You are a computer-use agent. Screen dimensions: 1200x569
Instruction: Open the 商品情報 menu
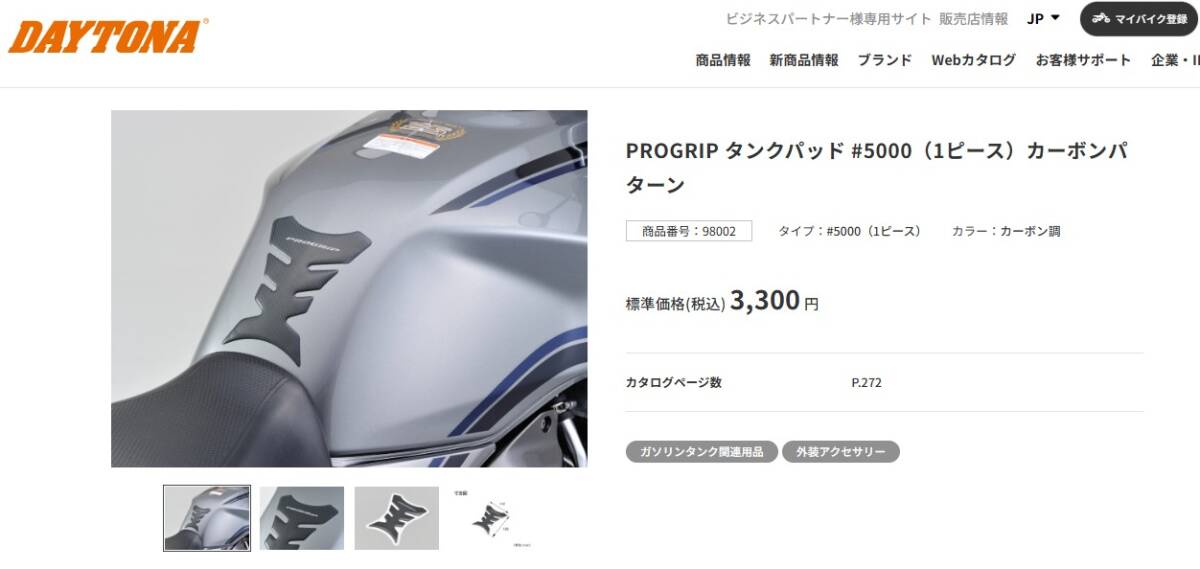(x=723, y=60)
